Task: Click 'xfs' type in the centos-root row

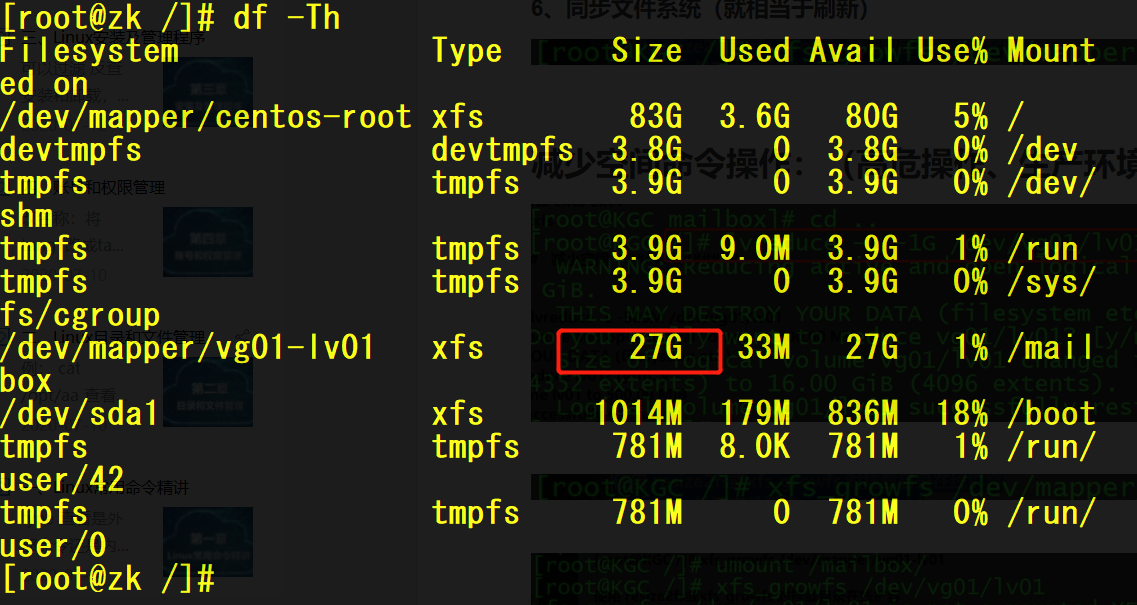Action: click(458, 117)
